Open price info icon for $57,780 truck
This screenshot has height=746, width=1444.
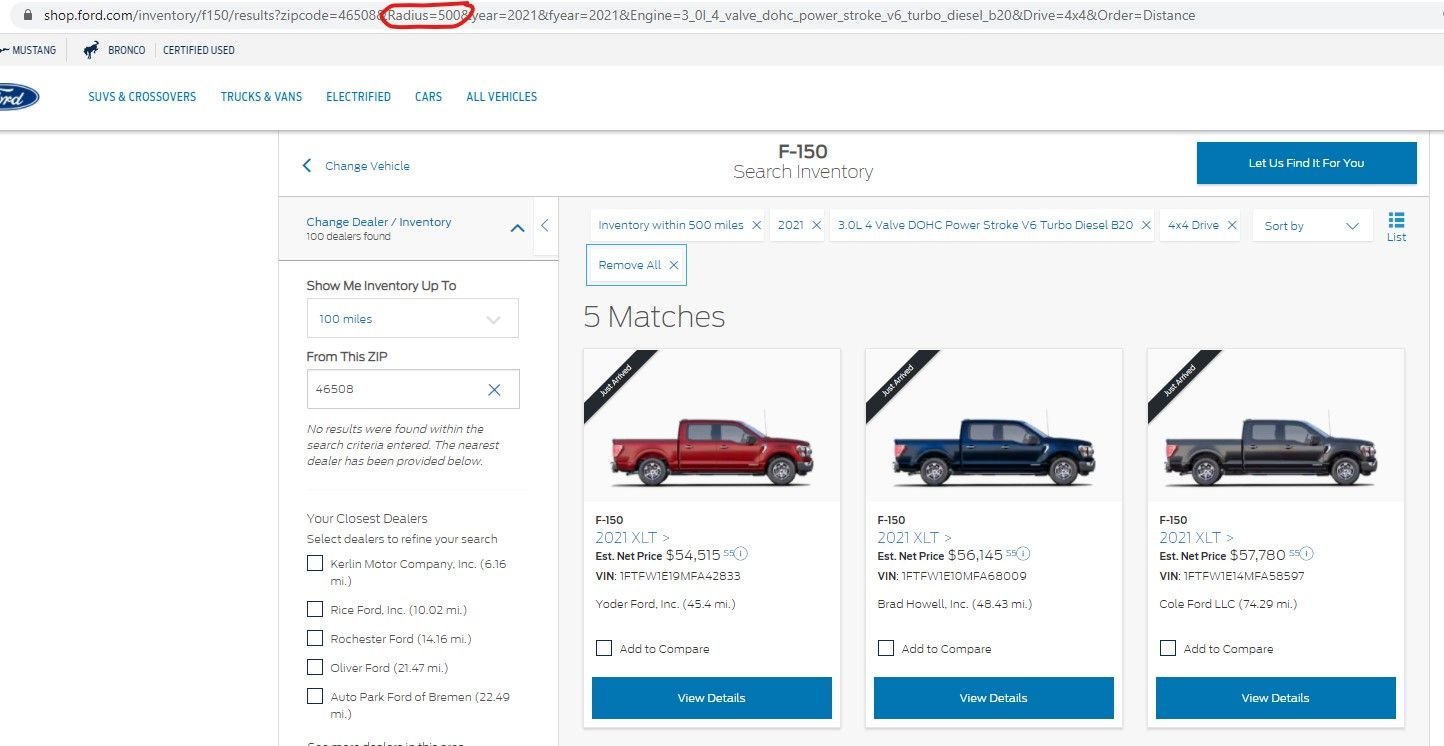click(1306, 553)
